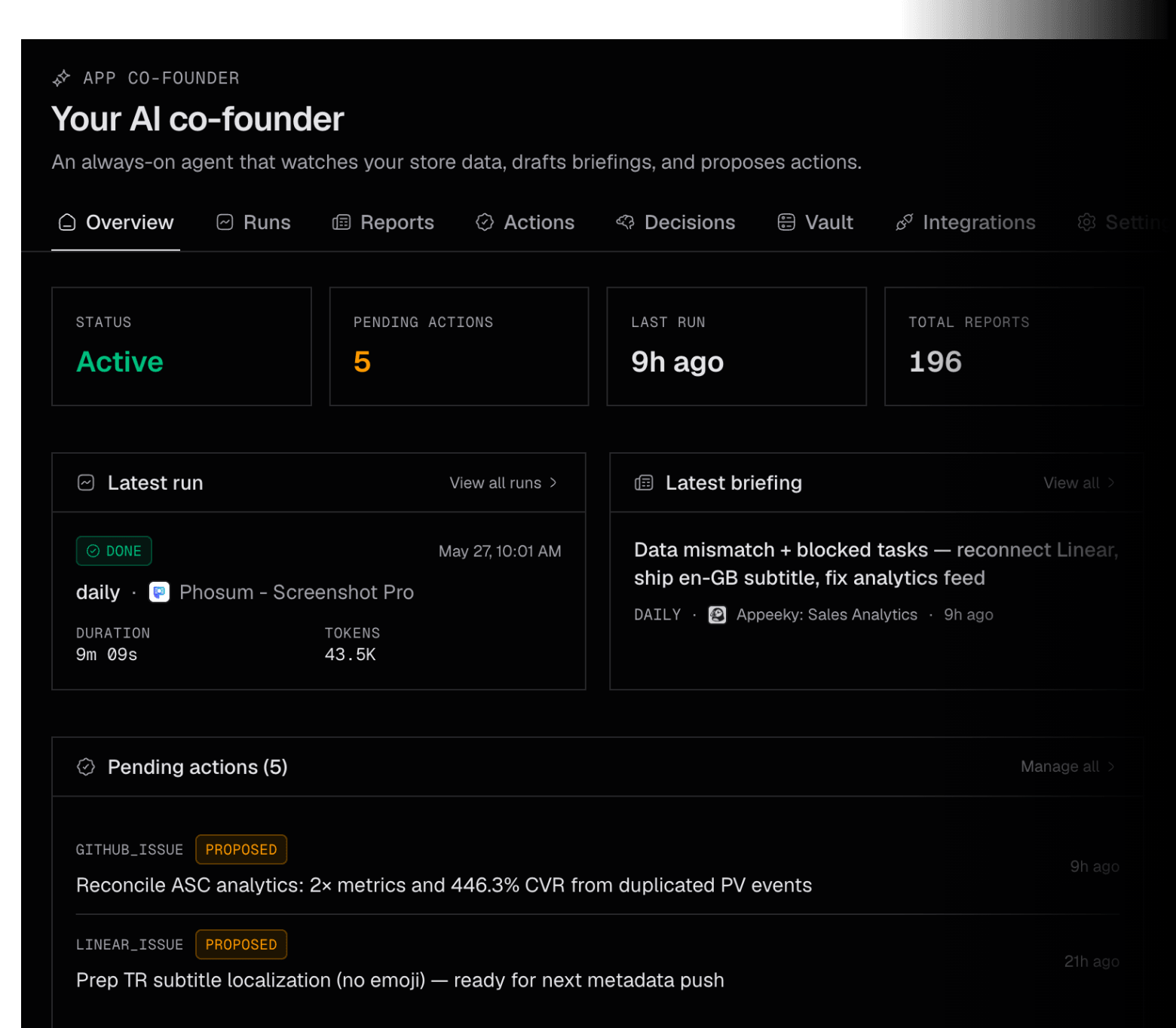Viewport: 1176px width, 1028px height.
Task: Open Manage all pending actions link
Action: click(1067, 767)
